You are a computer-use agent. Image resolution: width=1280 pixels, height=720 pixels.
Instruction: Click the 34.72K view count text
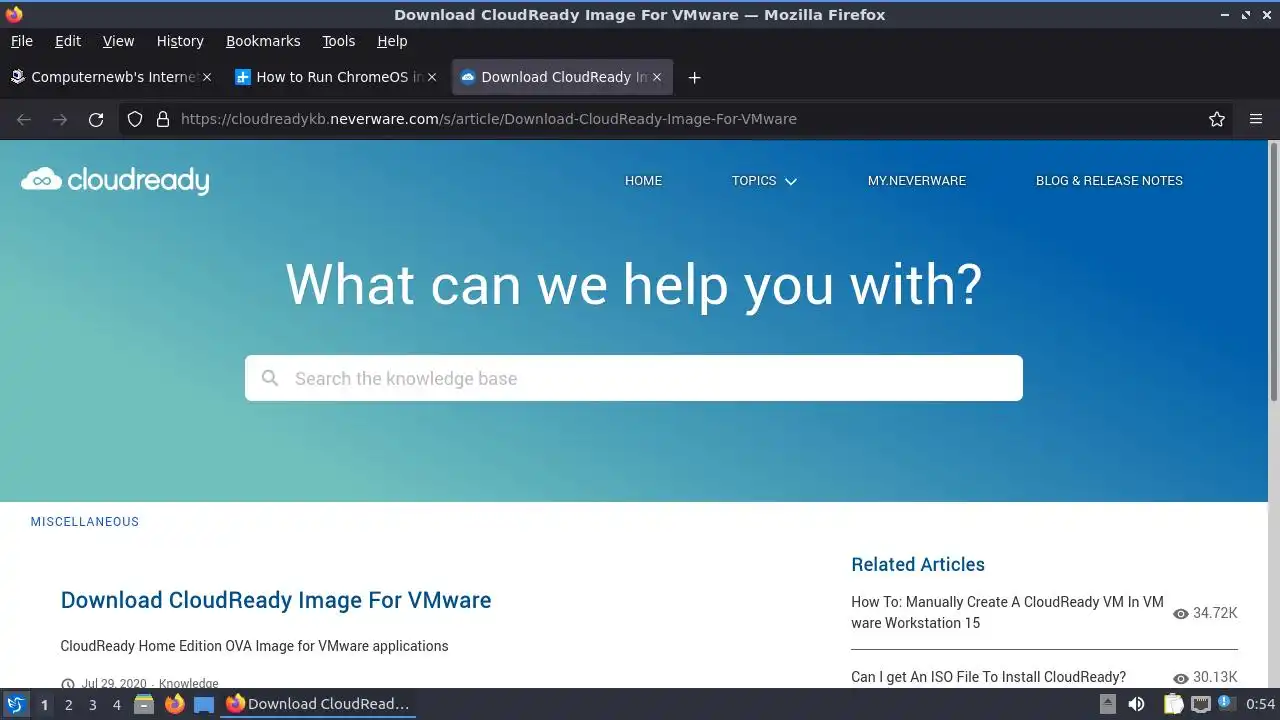click(1215, 613)
